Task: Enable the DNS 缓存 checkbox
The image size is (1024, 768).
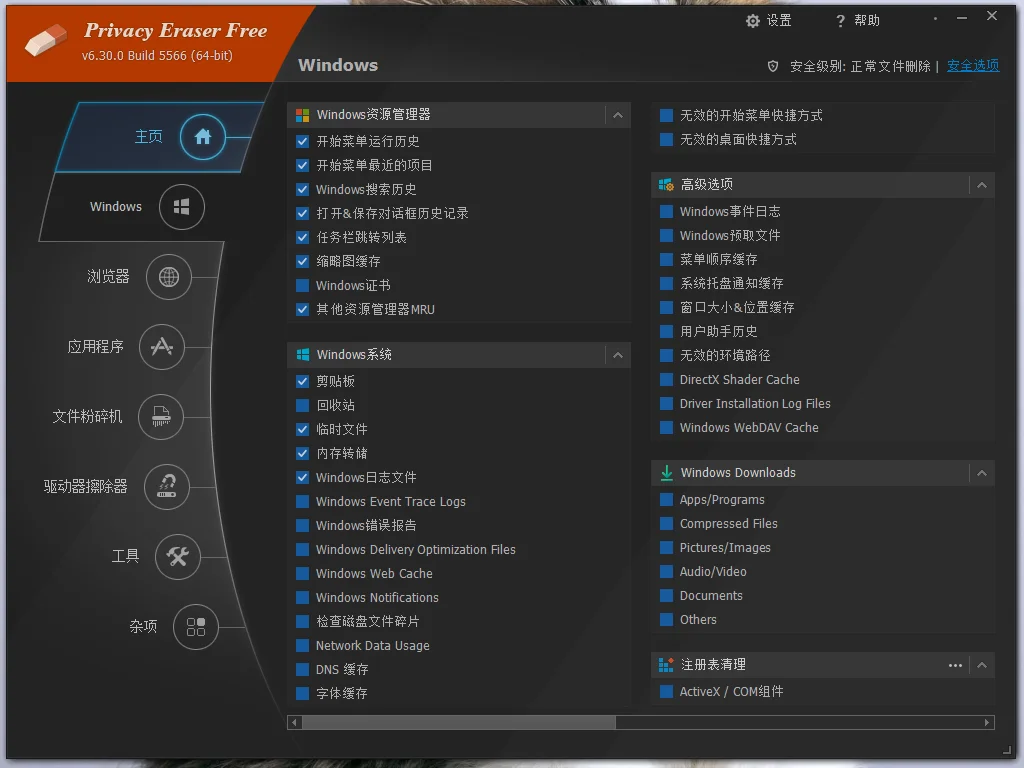Action: click(x=302, y=669)
